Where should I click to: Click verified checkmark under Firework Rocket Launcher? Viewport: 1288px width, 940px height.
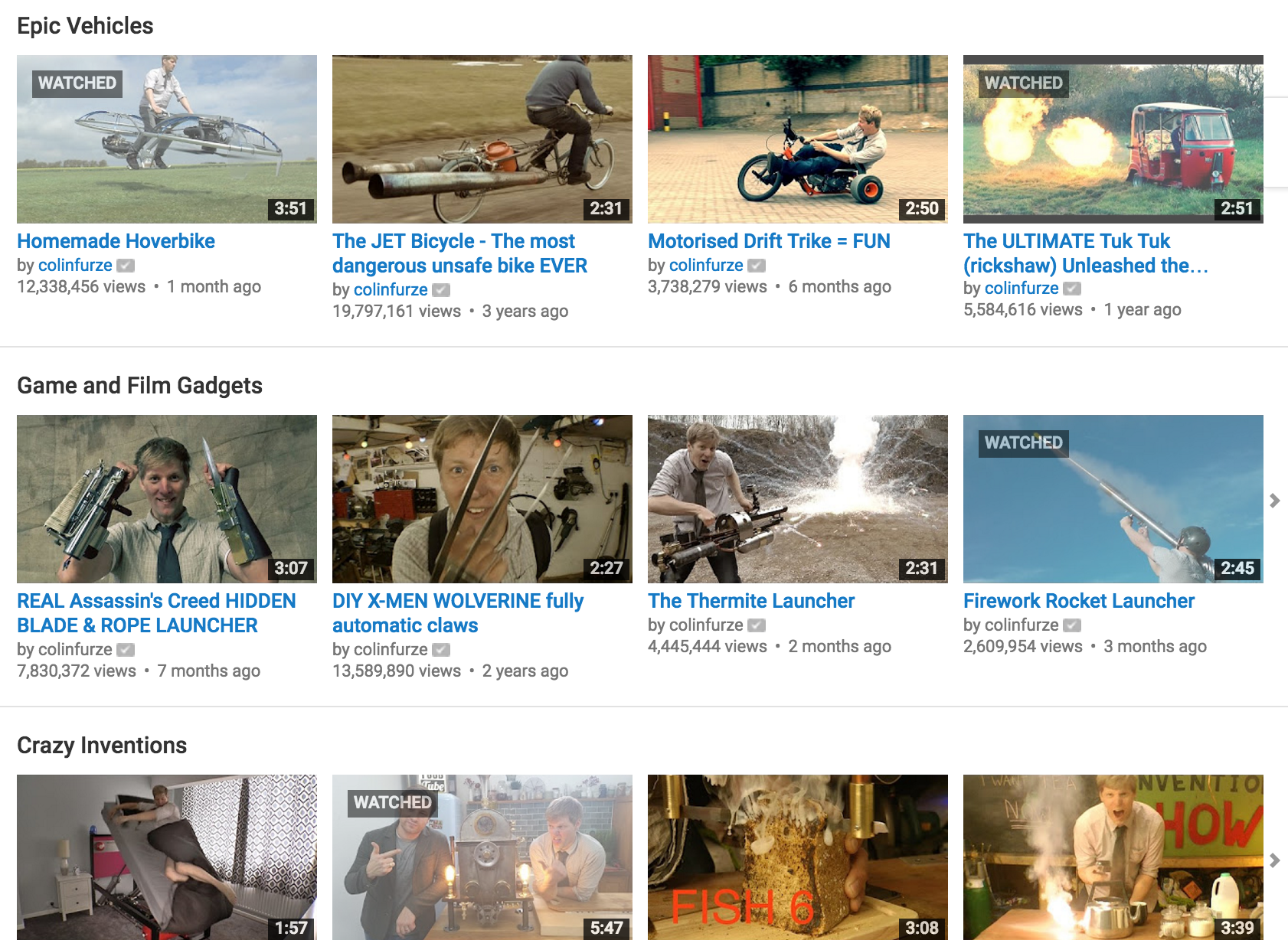[x=1072, y=625]
